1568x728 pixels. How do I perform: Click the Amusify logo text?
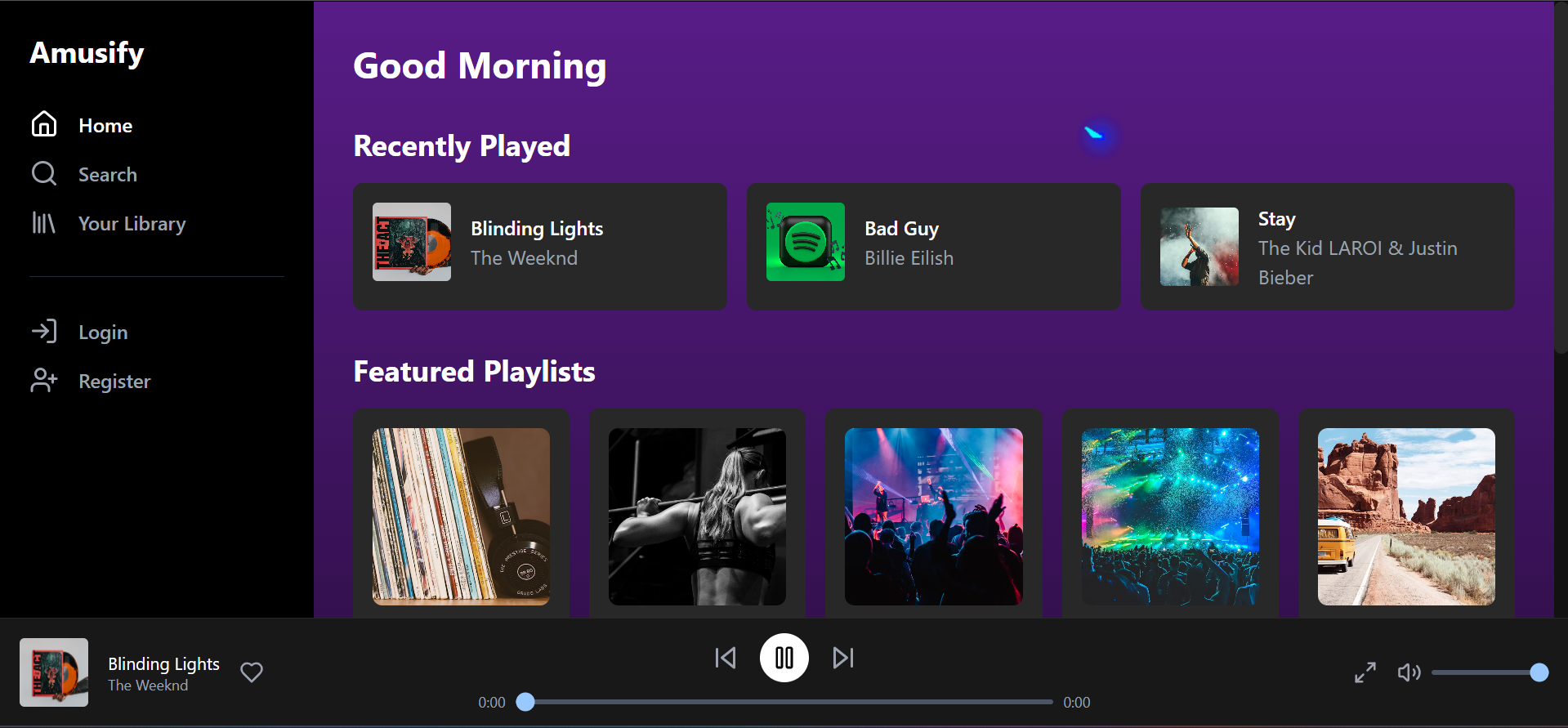[x=87, y=53]
